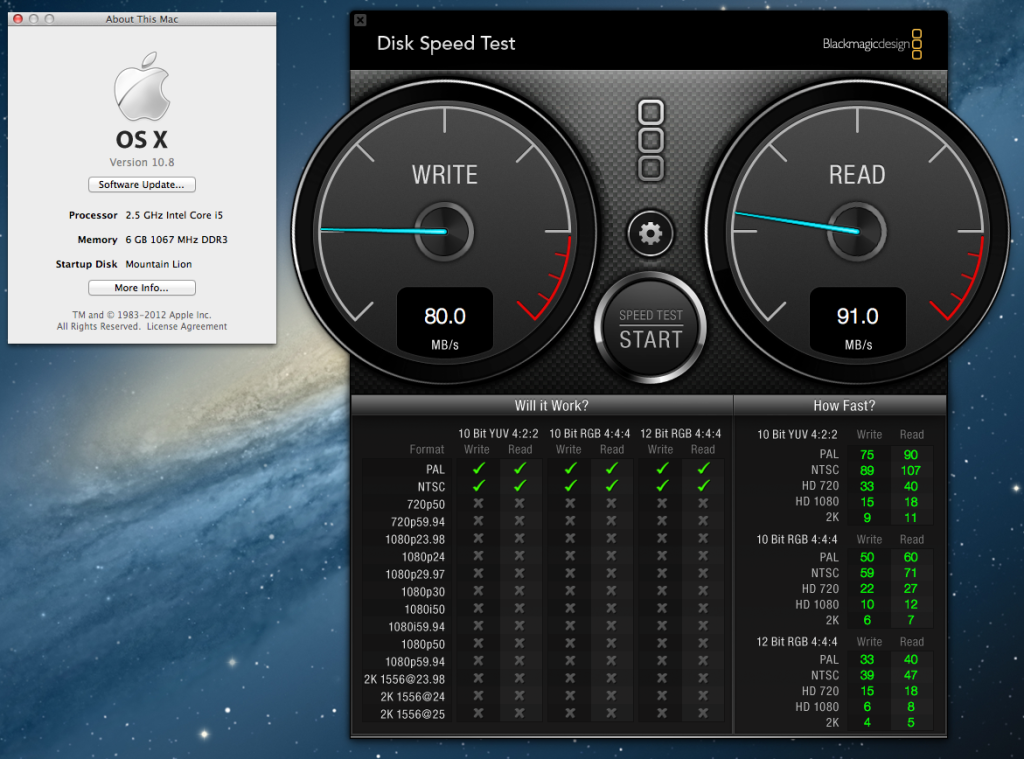Click the 1080p50 10 Bit YUV read cross
Viewport: 1024px width, 759px height.
pyautogui.click(x=520, y=643)
